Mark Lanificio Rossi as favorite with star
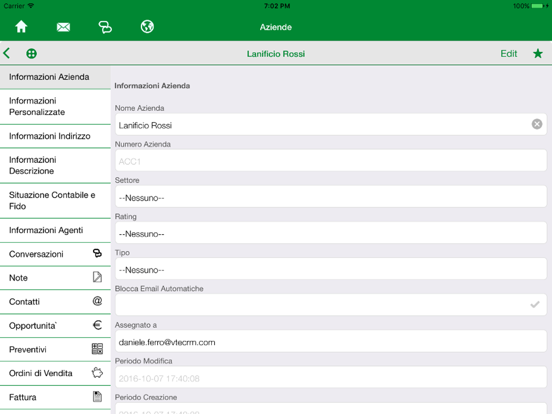Viewport: 552px width, 414px height. (x=538, y=54)
